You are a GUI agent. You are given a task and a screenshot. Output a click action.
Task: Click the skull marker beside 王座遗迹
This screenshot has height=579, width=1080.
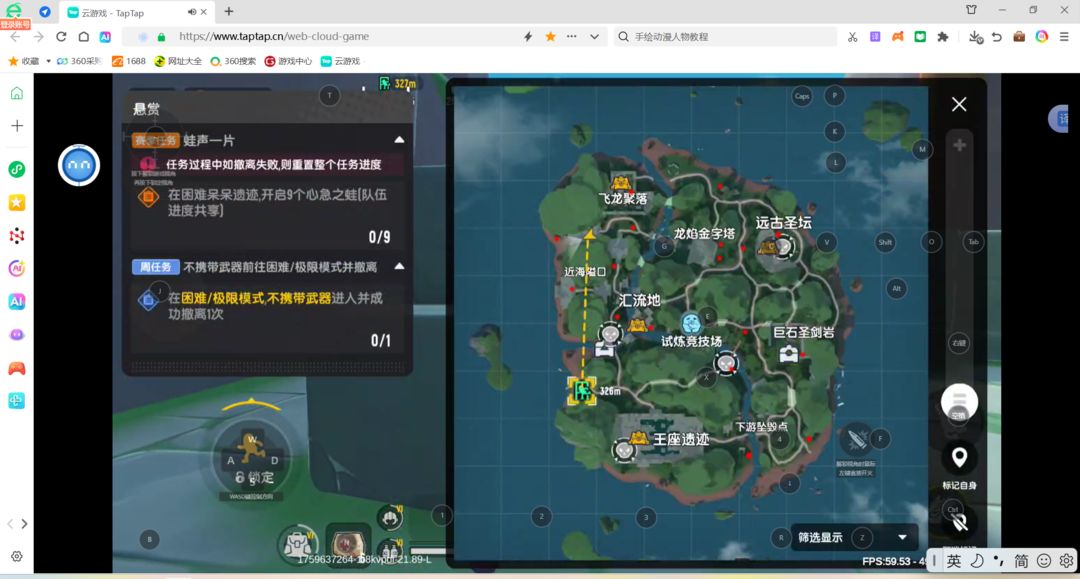coord(624,450)
